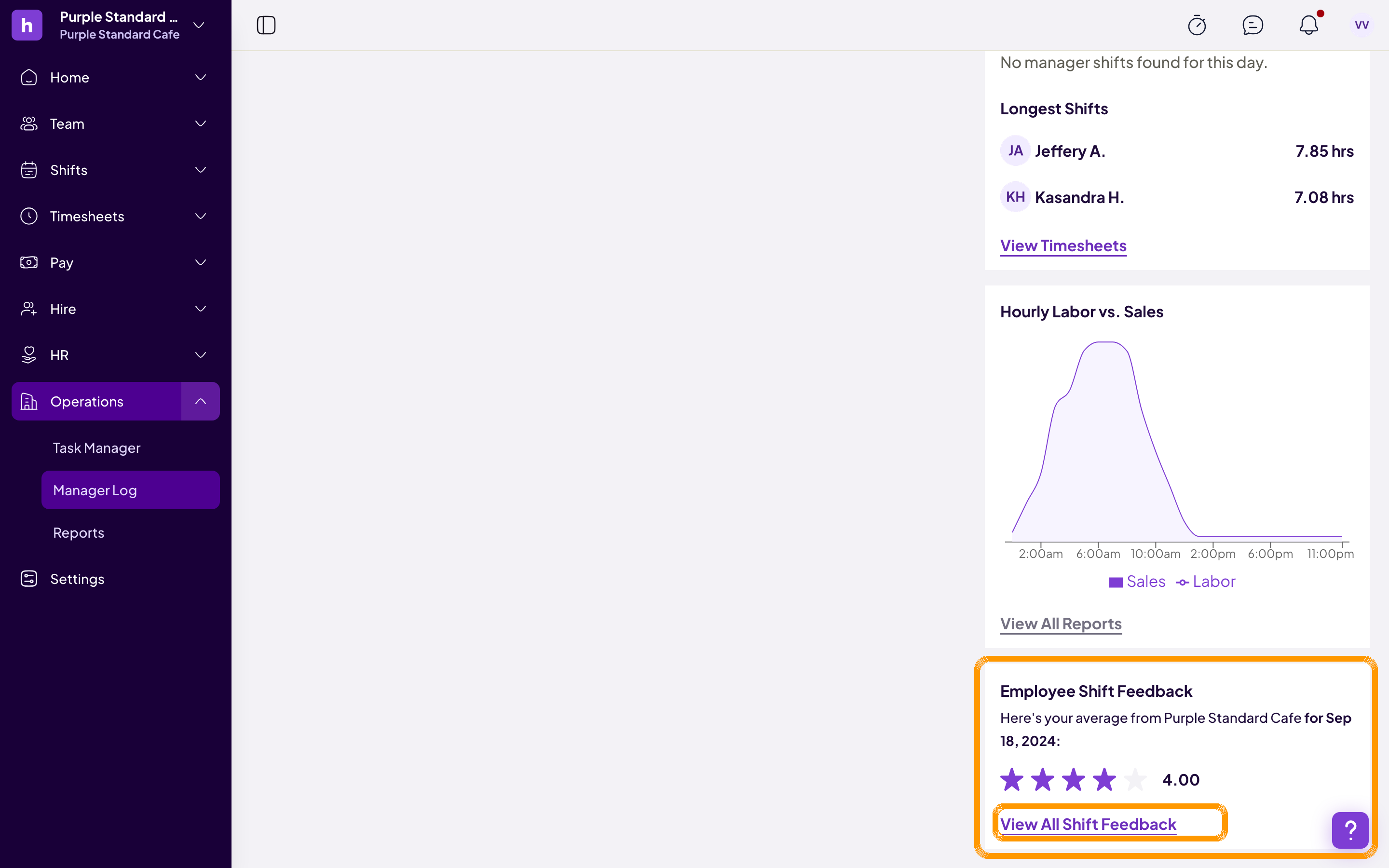Expand the Shifts menu chevron

(200, 170)
